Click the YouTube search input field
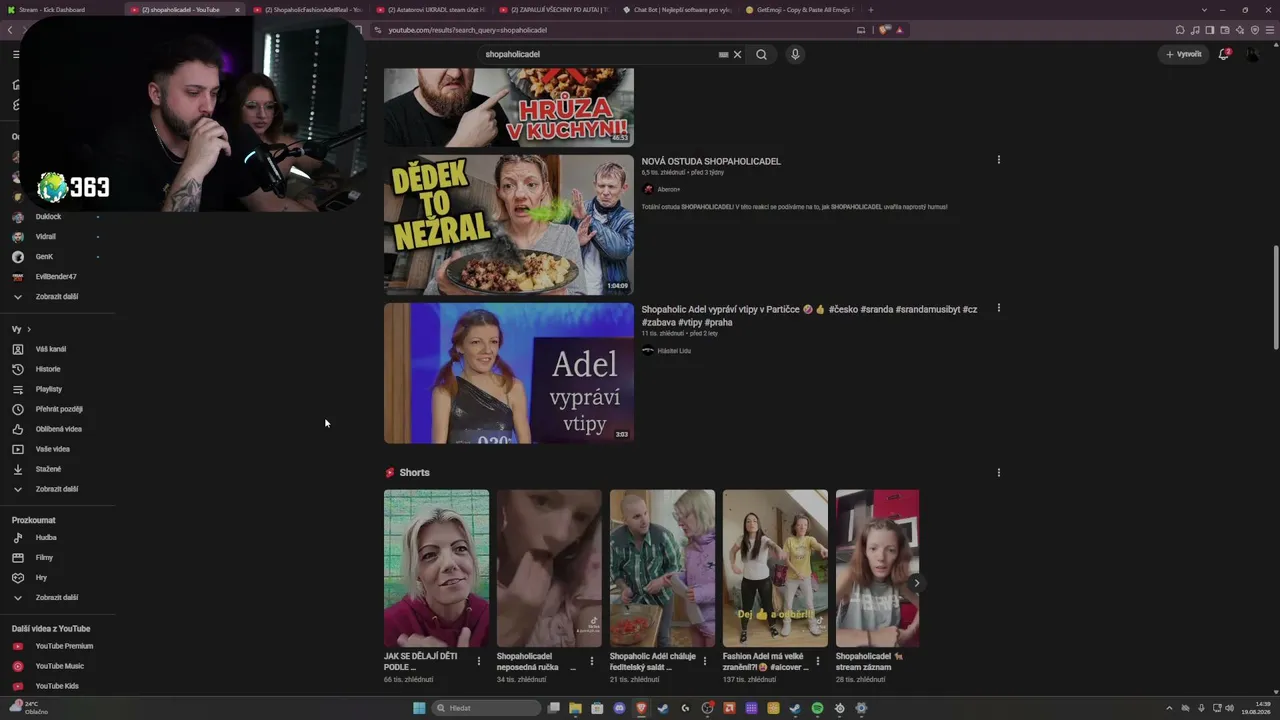This screenshot has width=1280, height=720. coord(598,55)
